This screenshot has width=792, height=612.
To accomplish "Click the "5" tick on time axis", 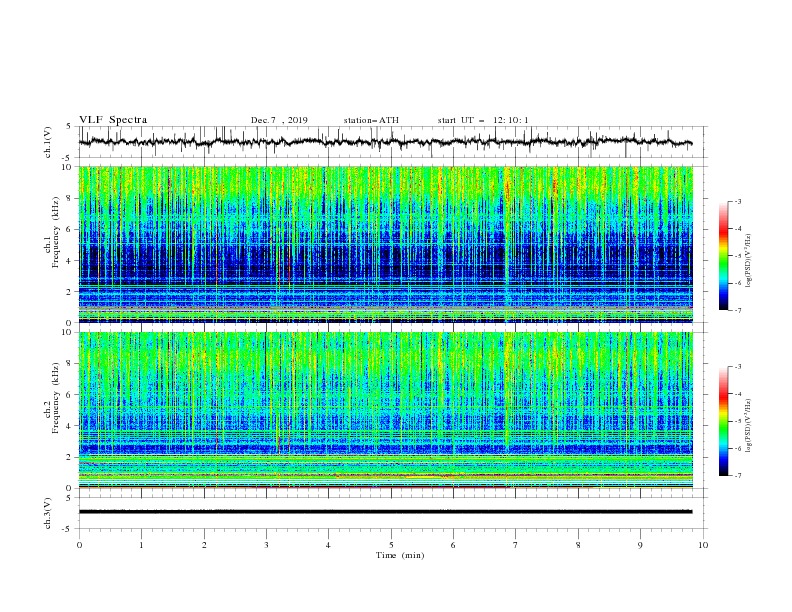I will pos(391,545).
